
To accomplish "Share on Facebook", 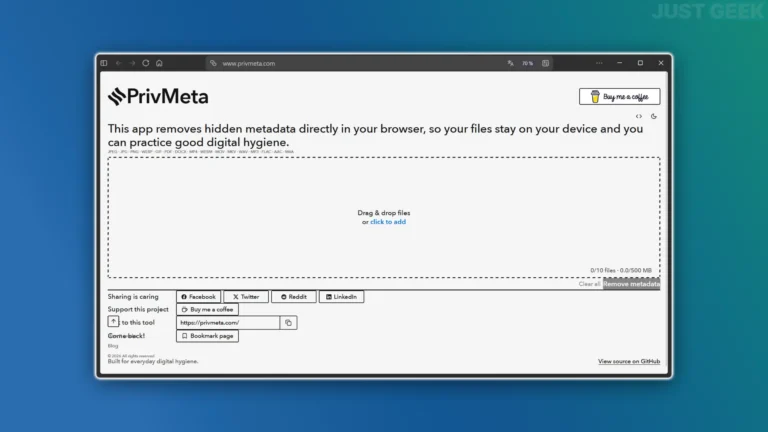I will point(198,297).
